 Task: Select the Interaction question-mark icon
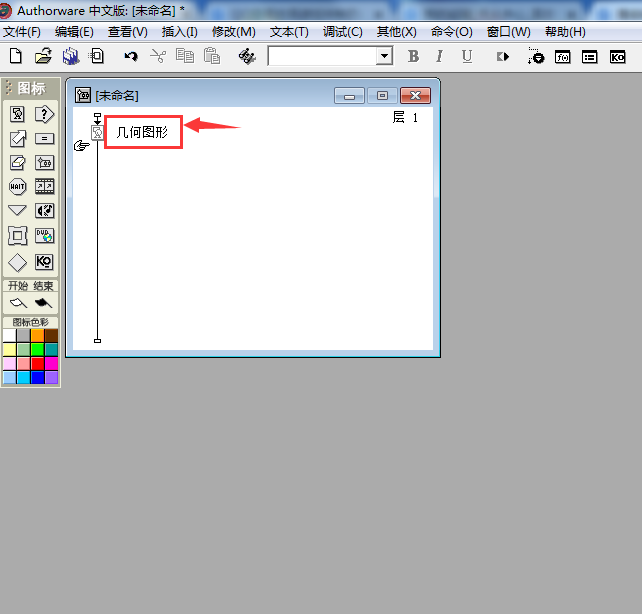click(x=44, y=115)
